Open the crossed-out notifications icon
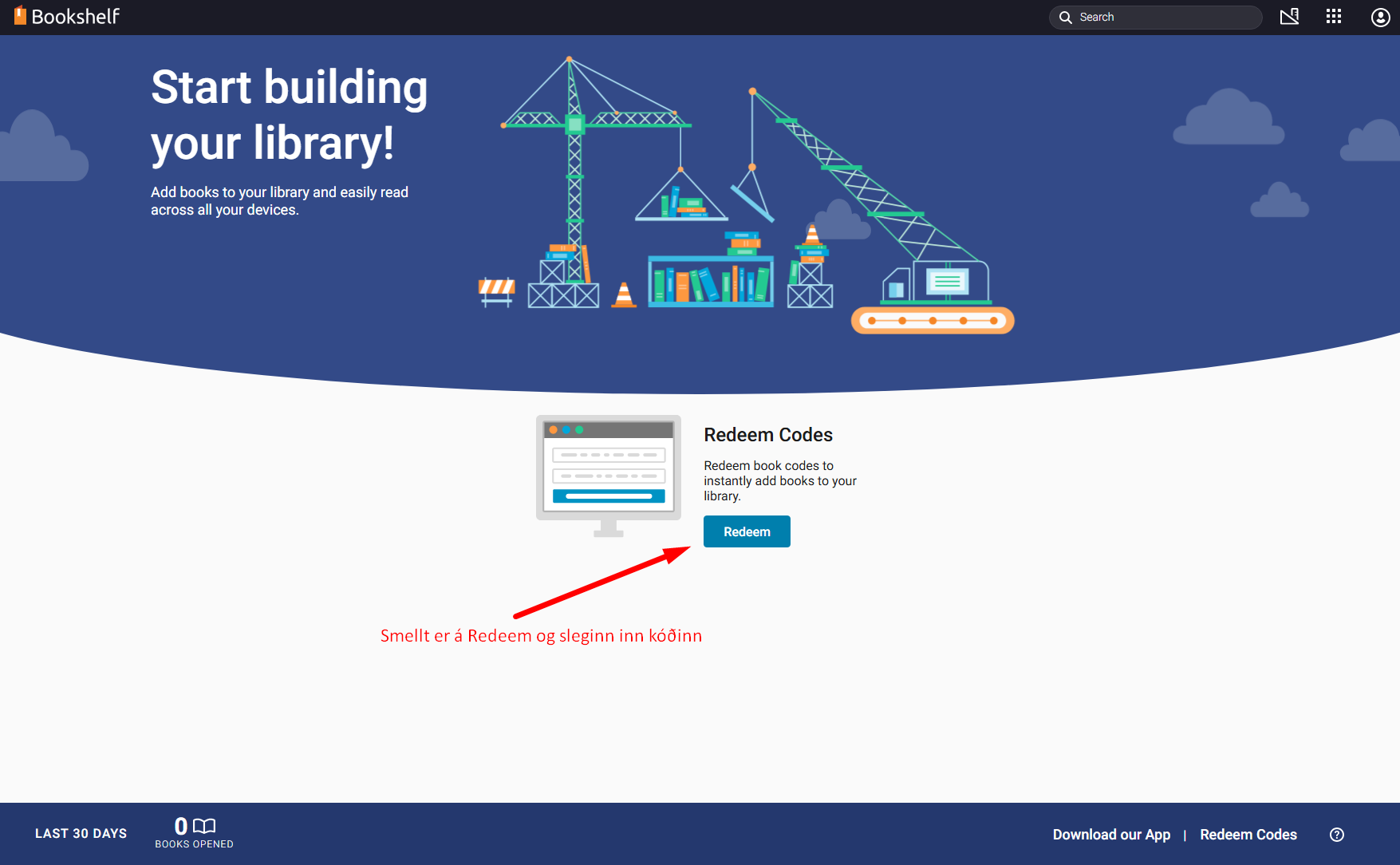Screen dimensions: 1400x865 [1289, 17]
